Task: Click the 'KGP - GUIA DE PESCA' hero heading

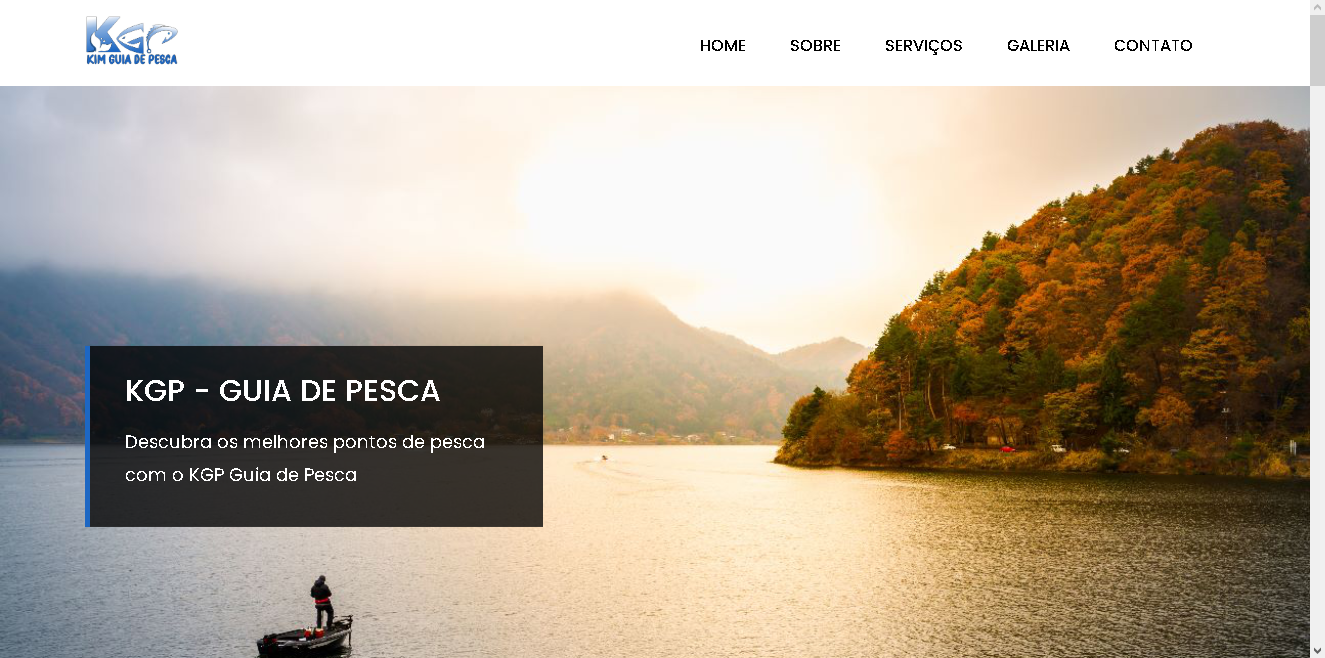Action: (x=283, y=391)
